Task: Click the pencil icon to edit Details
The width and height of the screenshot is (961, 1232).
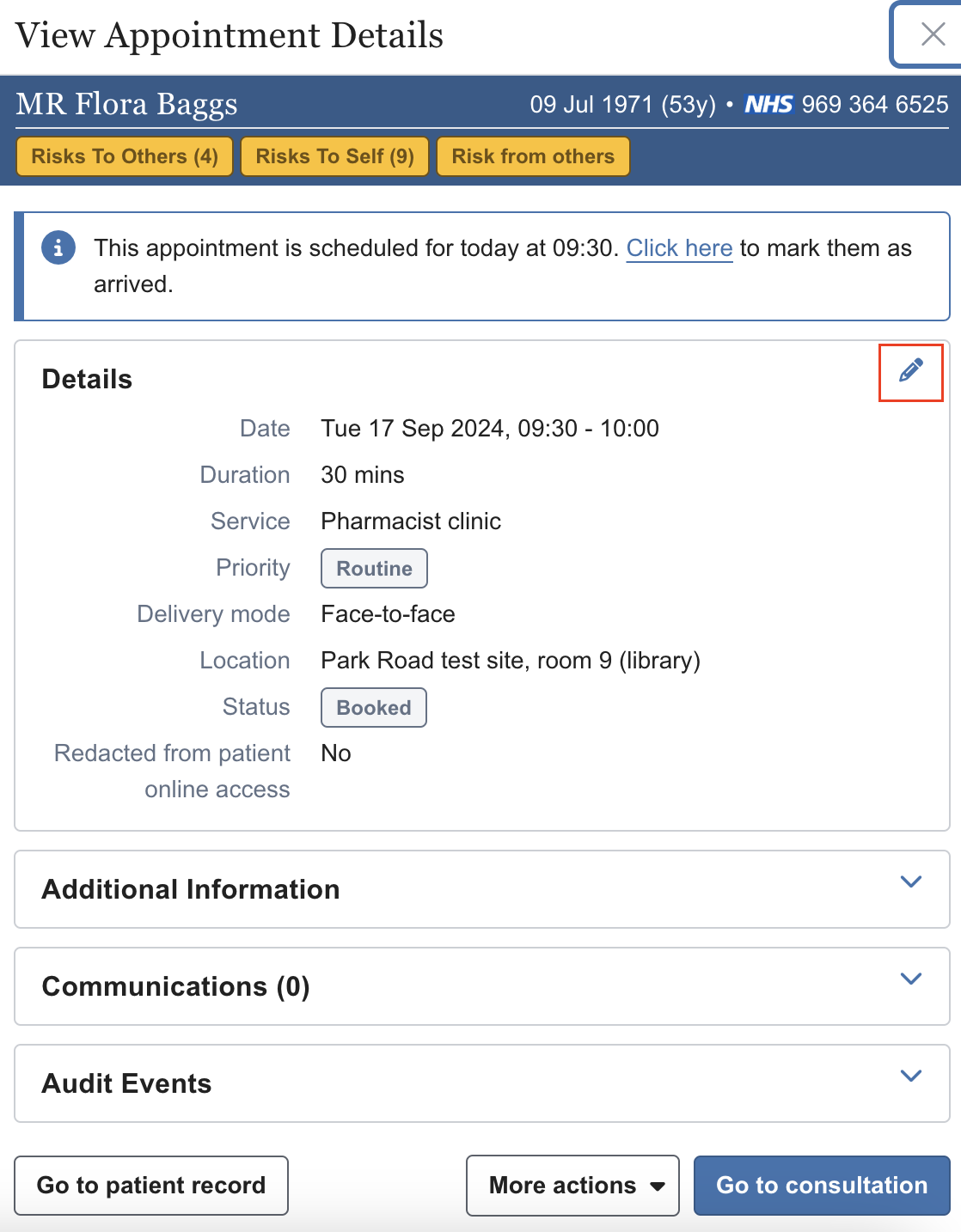Action: click(910, 372)
